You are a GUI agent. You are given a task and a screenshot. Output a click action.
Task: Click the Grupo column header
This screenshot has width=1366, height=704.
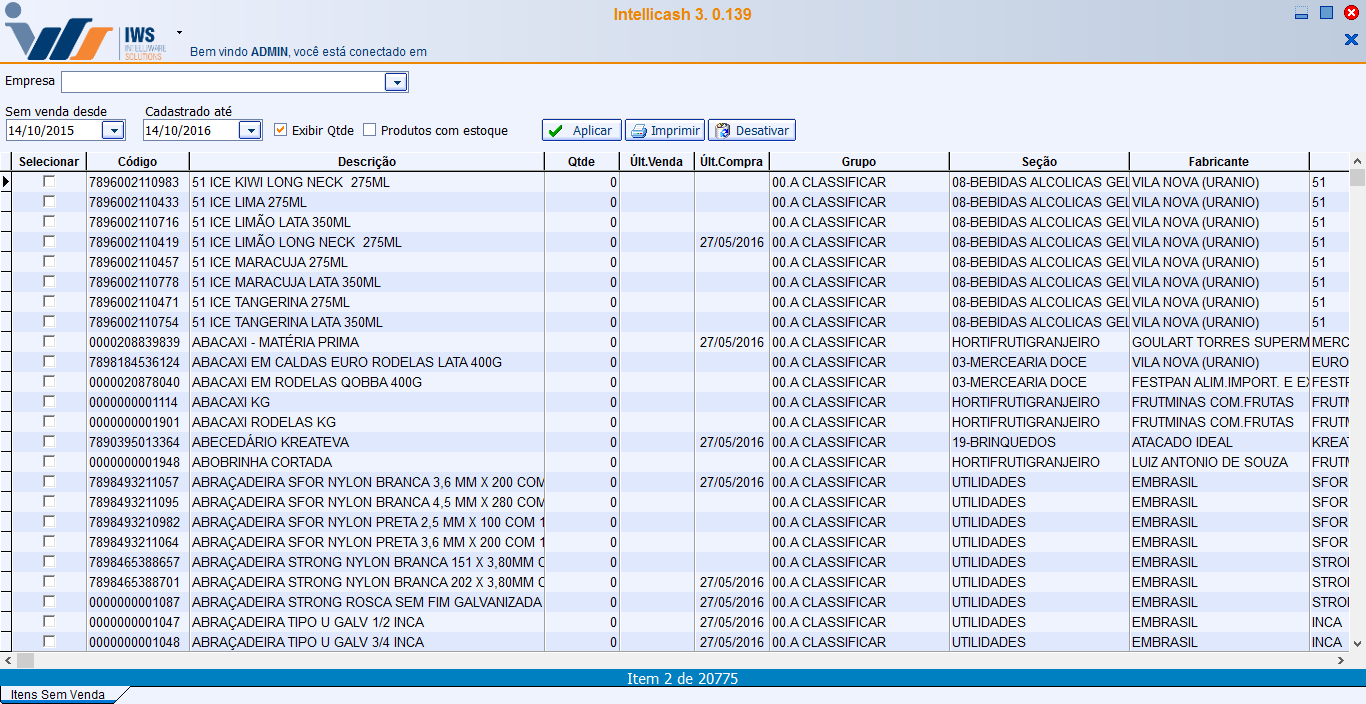pyautogui.click(x=859, y=162)
